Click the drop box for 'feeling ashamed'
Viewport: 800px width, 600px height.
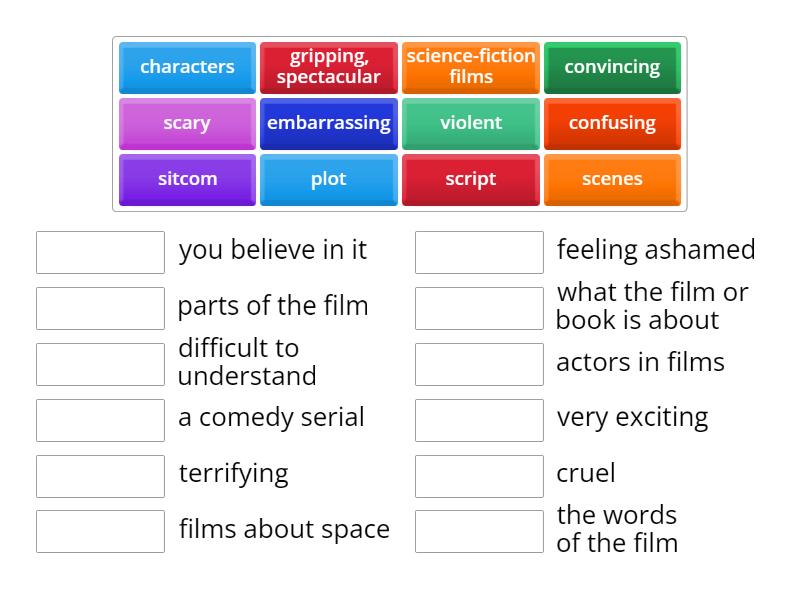[x=479, y=252]
